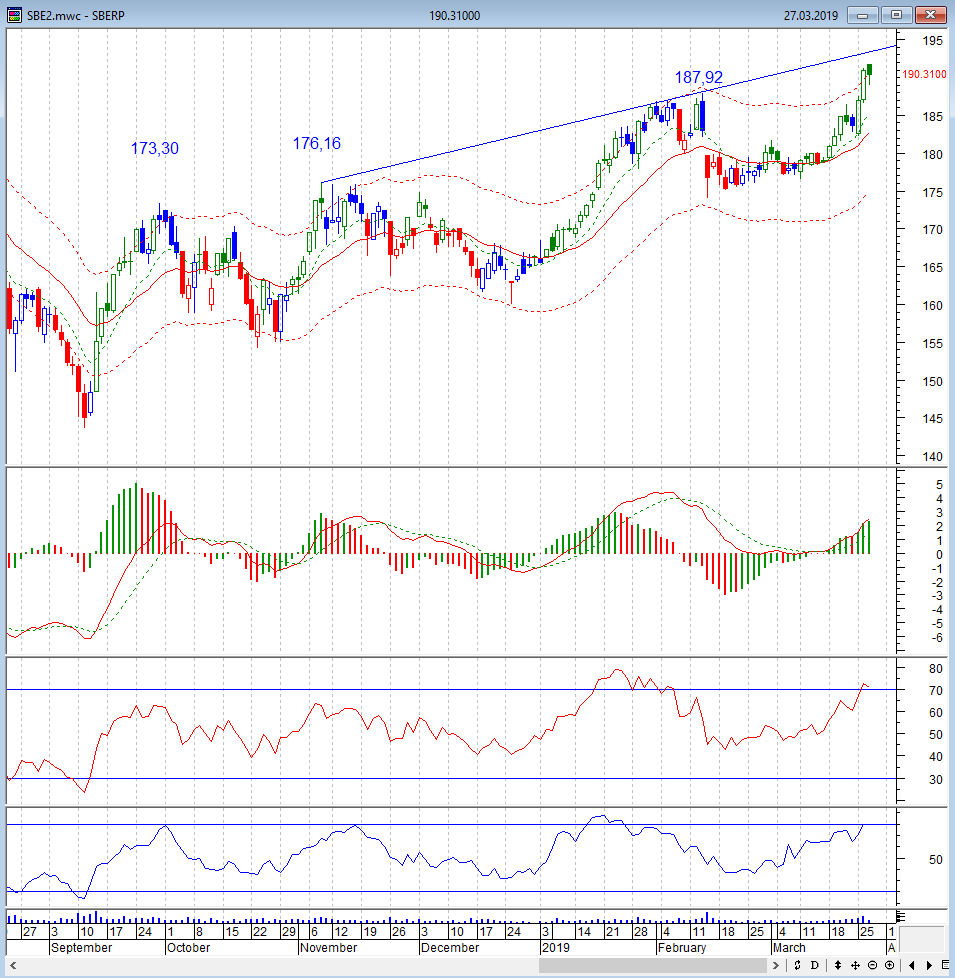Click the 'D' daily periodicity button
955x978 pixels.
tap(815, 965)
